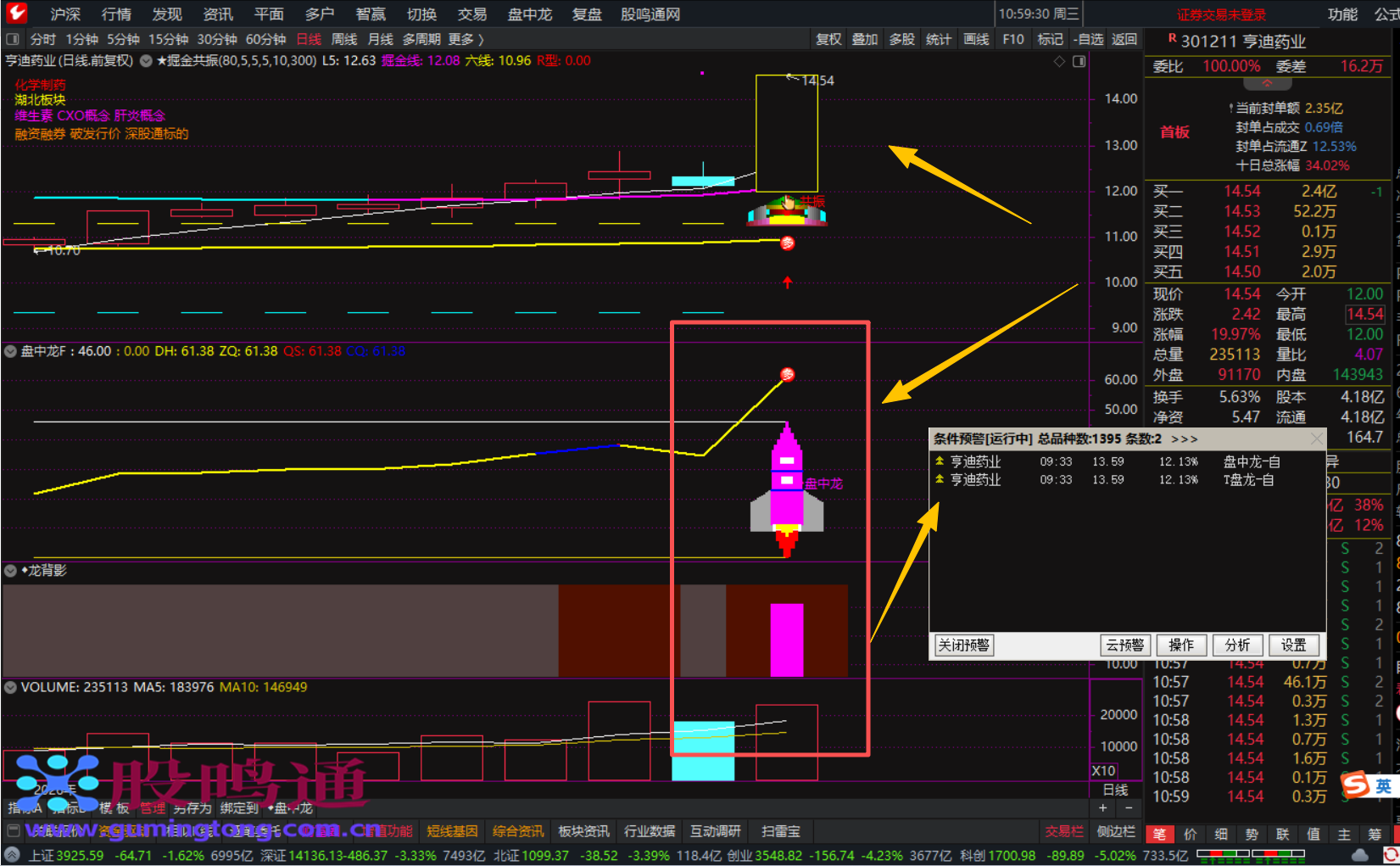Click the red 多 marker on the 盘中龙F line

point(788,374)
